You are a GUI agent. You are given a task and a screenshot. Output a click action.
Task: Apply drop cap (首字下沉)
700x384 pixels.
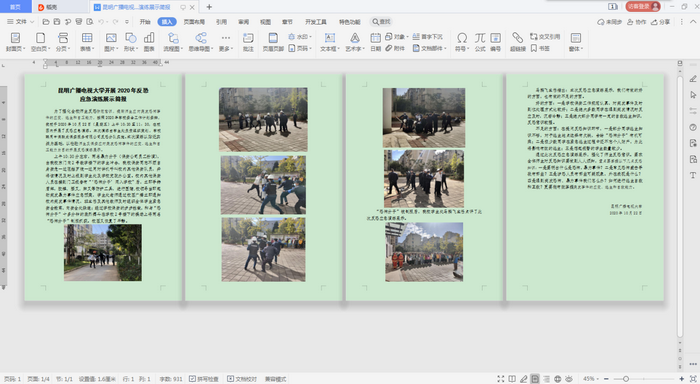click(x=428, y=37)
